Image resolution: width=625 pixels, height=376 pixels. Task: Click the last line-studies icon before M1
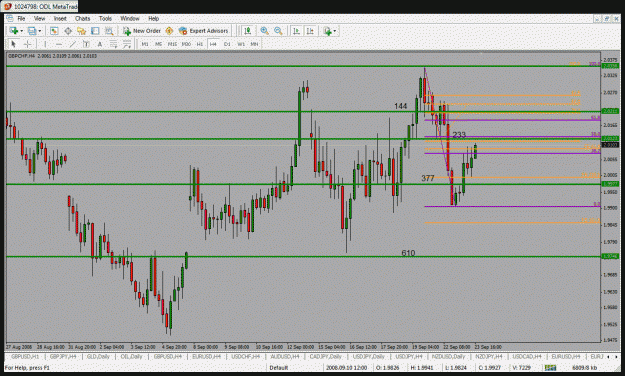pos(127,44)
